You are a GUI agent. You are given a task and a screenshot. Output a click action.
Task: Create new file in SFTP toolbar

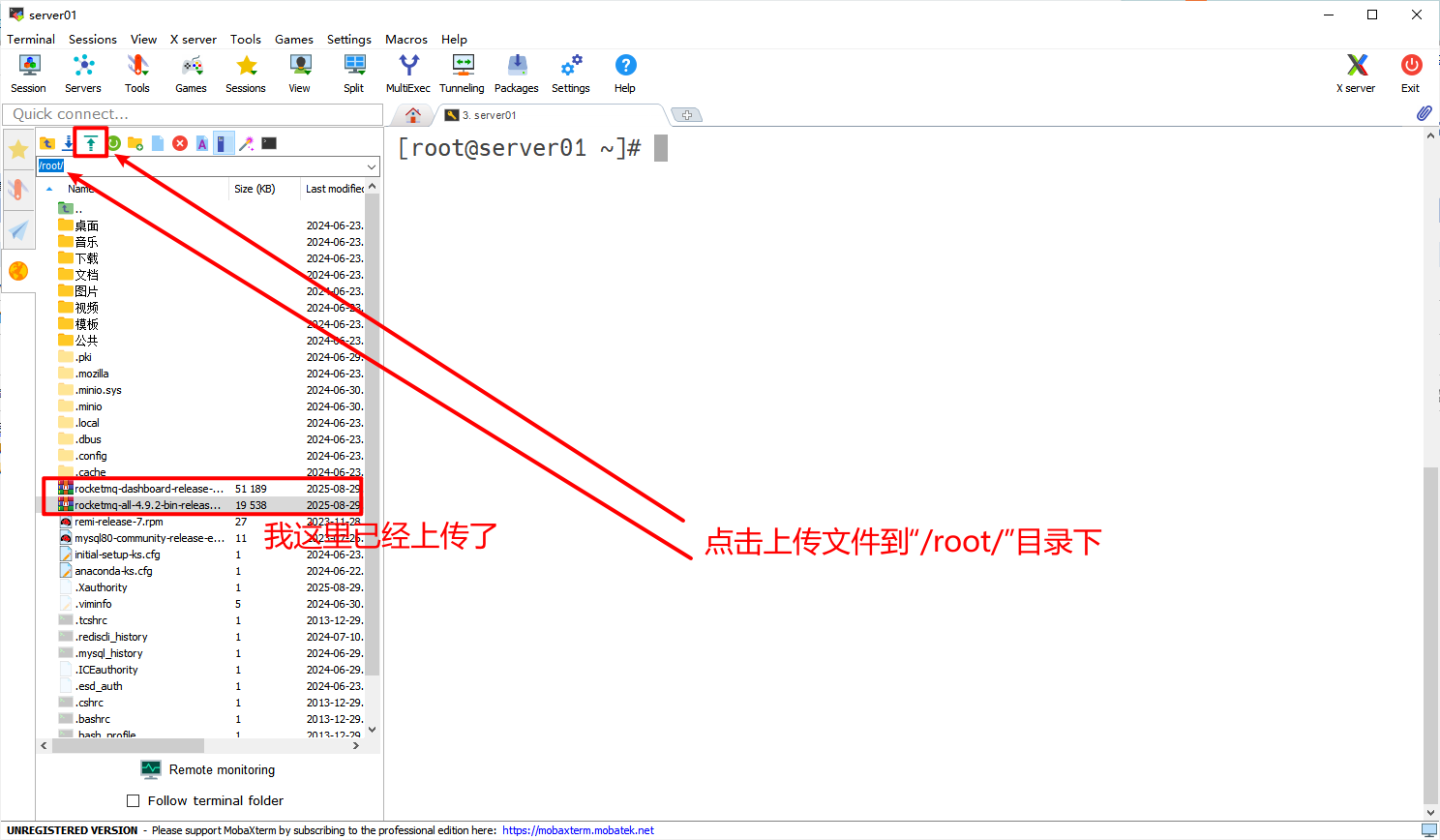158,143
